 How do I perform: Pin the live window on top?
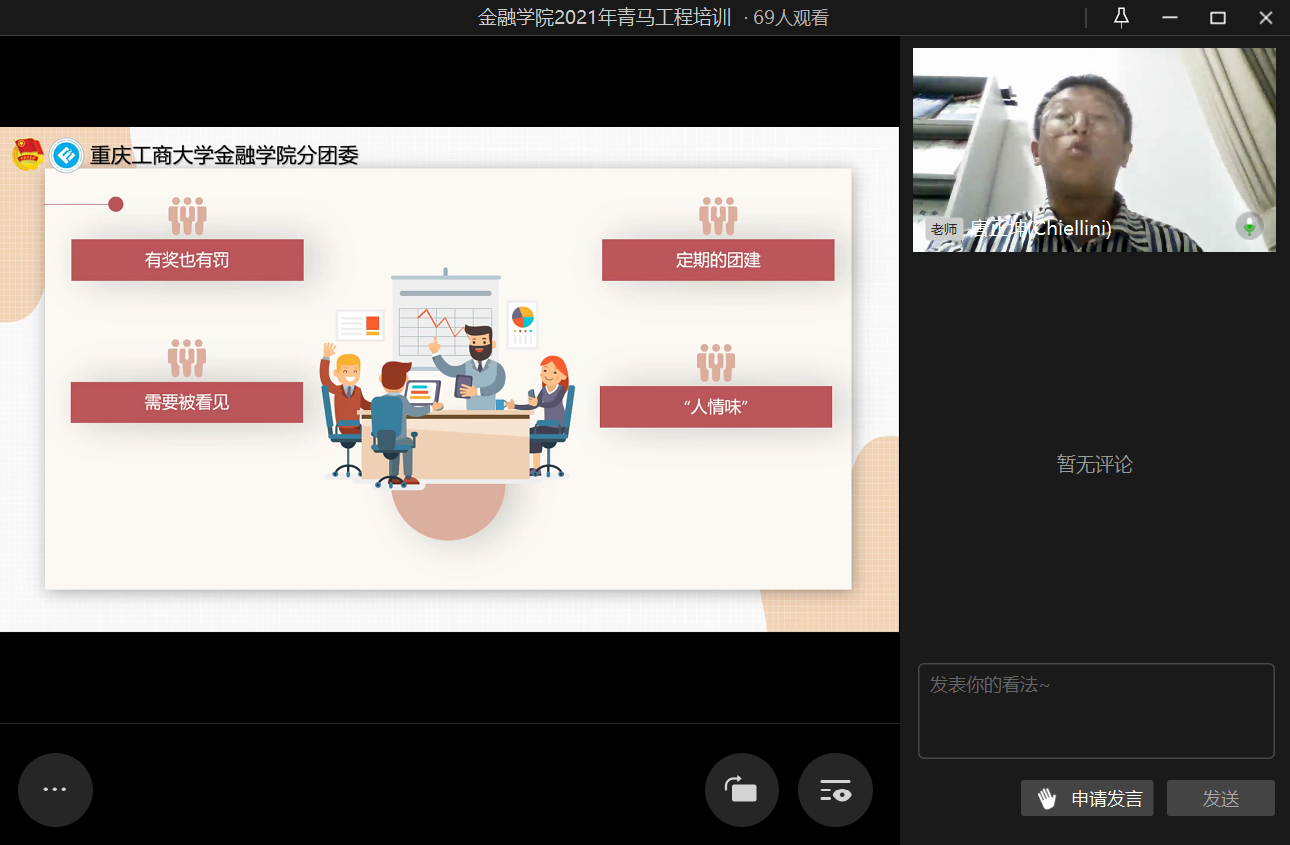(x=1121, y=18)
